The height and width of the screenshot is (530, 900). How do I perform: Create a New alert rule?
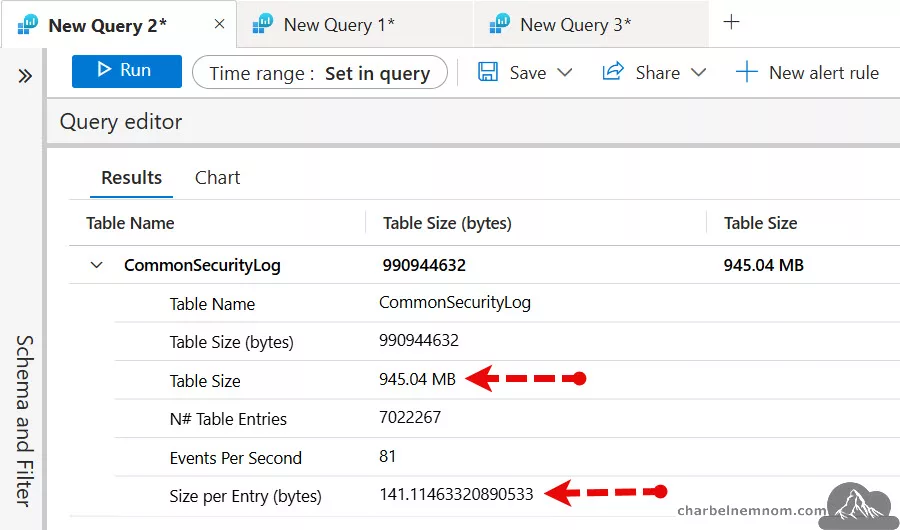click(x=807, y=72)
